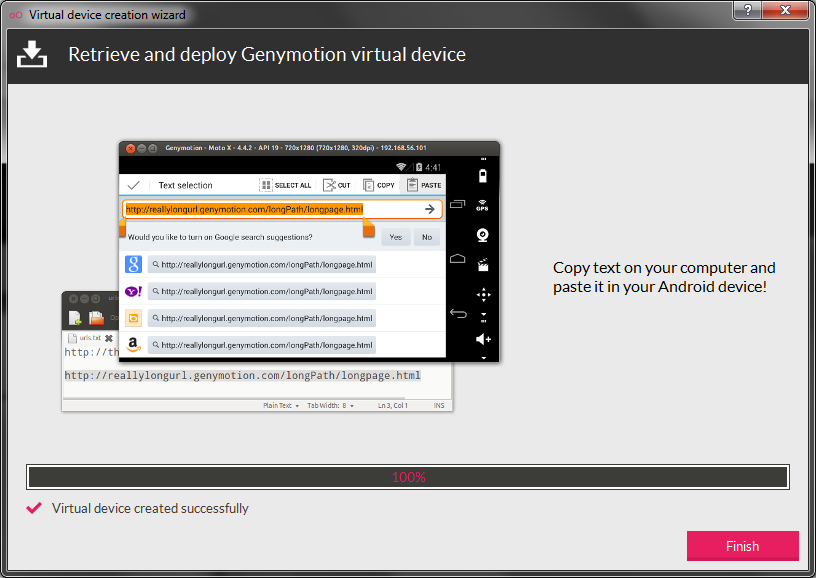Open wizard help with the question mark button
Screen dimensions: 816x578
pyautogui.click(x=748, y=10)
